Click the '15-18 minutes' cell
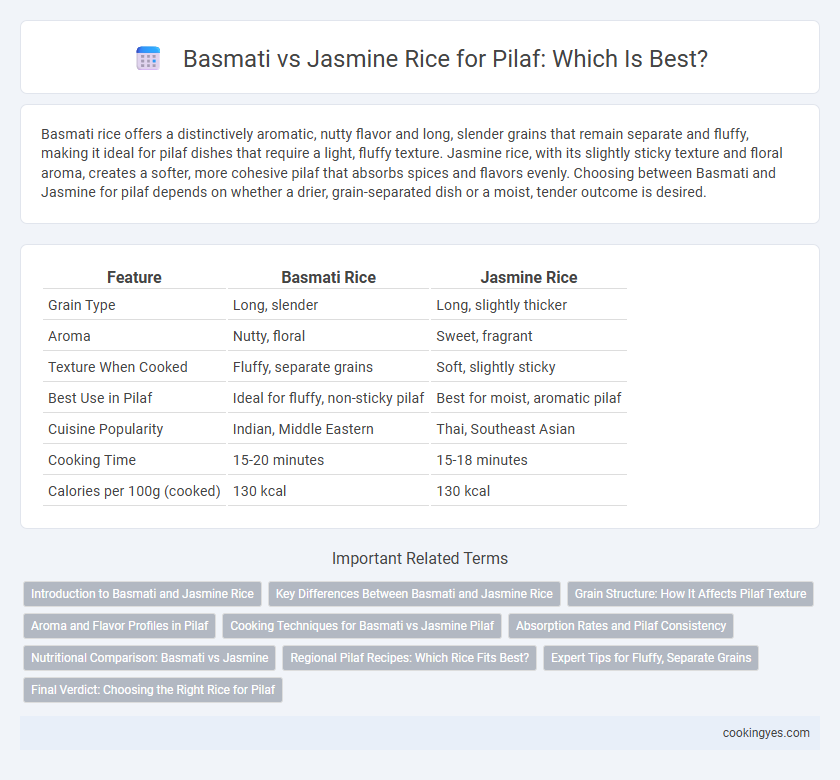 coord(482,460)
